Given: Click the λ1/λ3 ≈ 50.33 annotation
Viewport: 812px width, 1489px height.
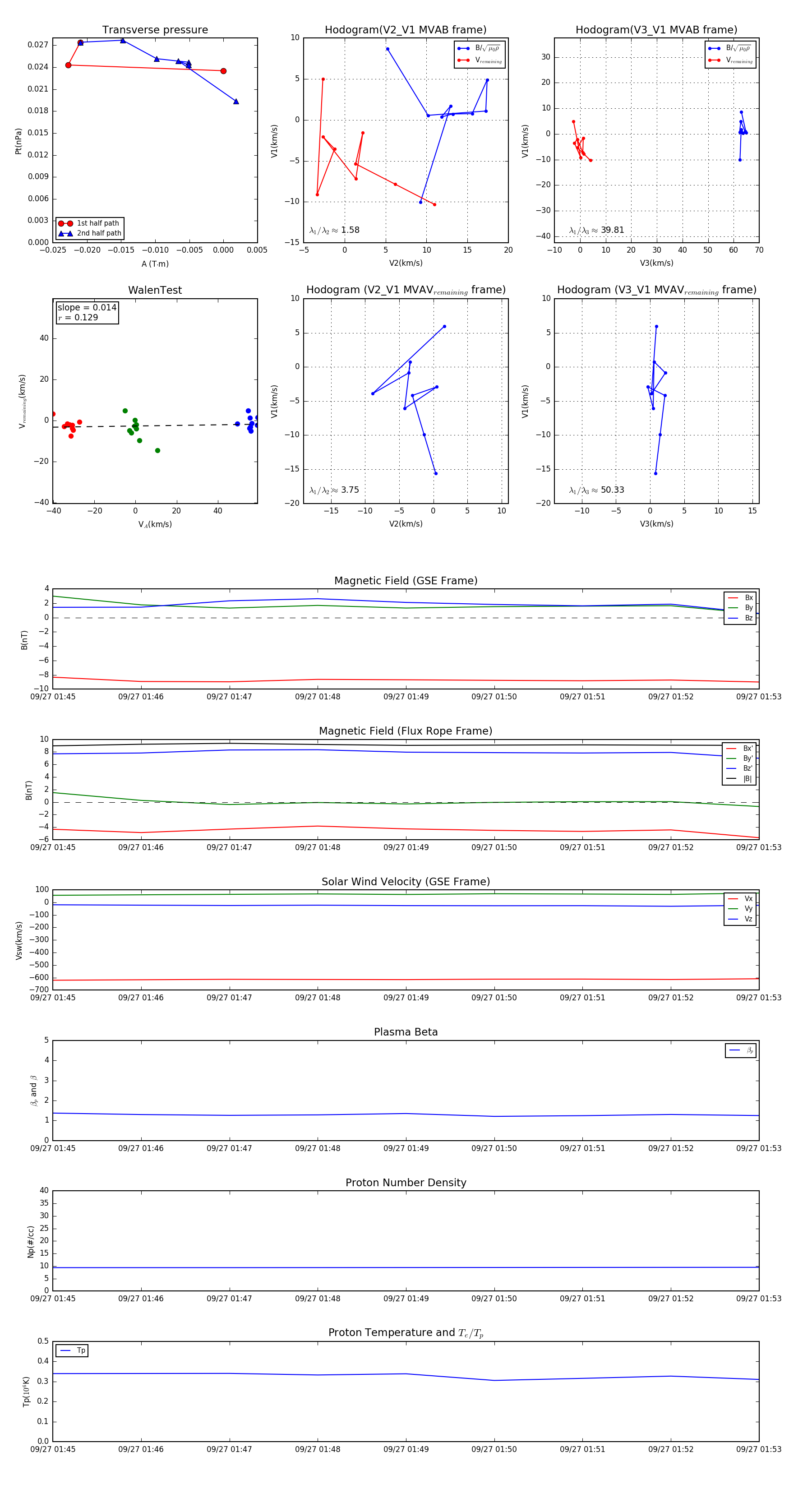Looking at the screenshot, I should (x=597, y=490).
